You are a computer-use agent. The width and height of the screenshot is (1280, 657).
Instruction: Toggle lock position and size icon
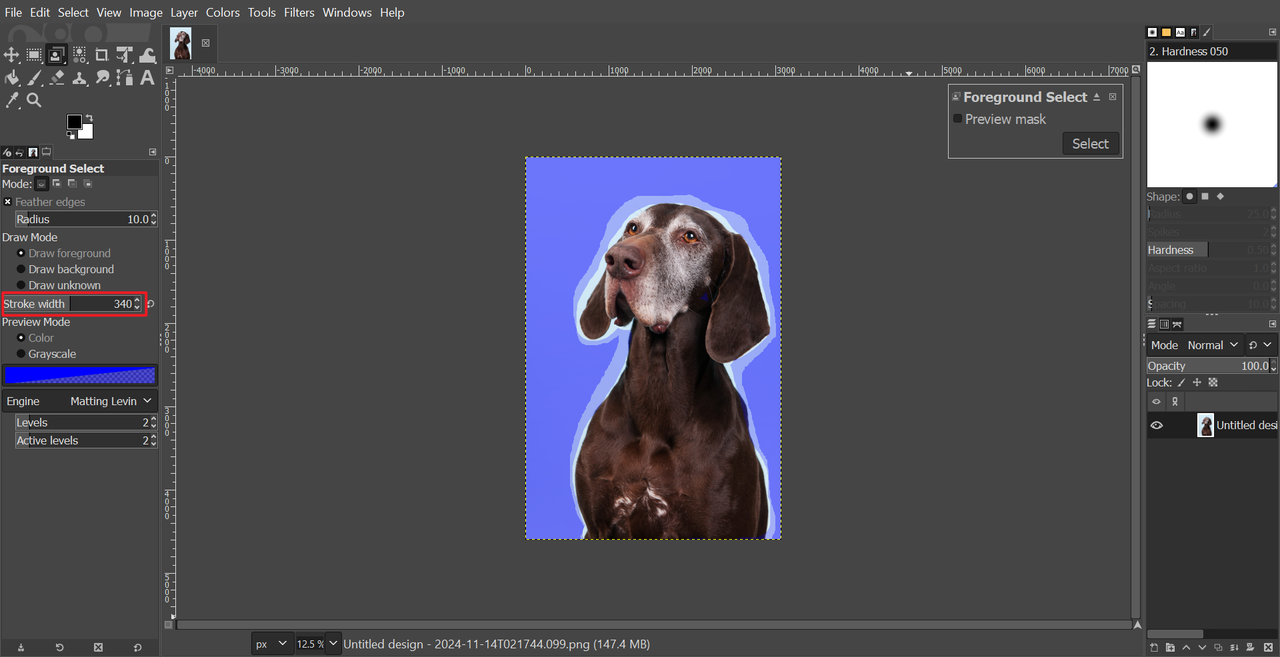point(1197,382)
